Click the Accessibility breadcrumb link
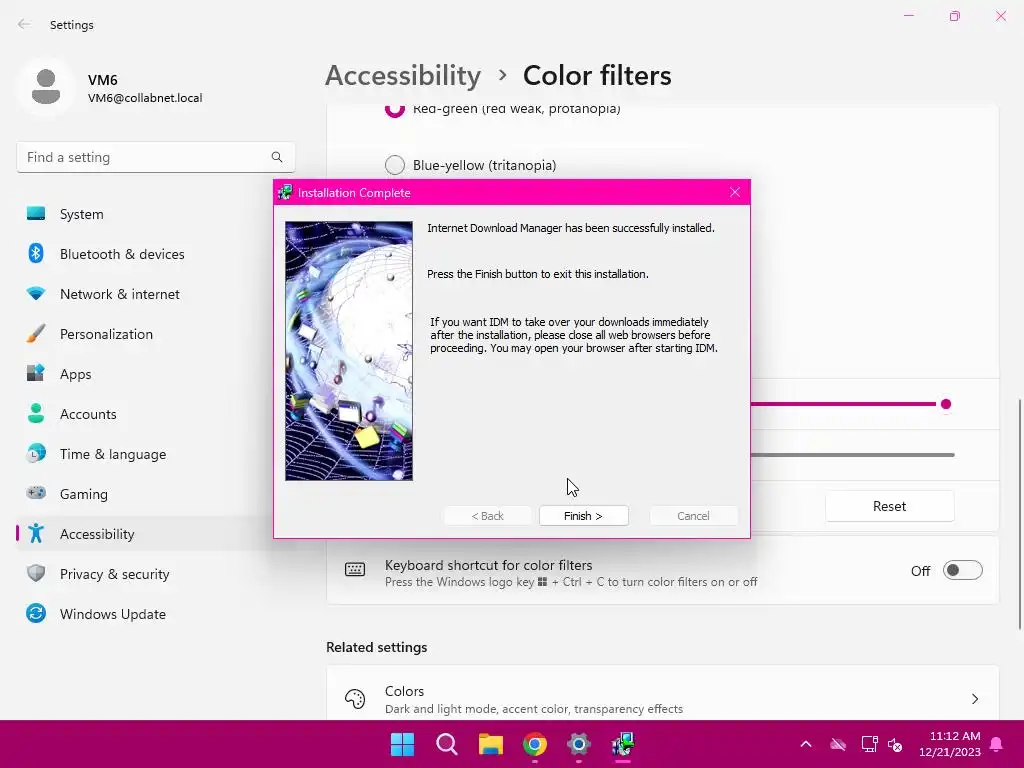1024x768 pixels. pyautogui.click(x=403, y=76)
